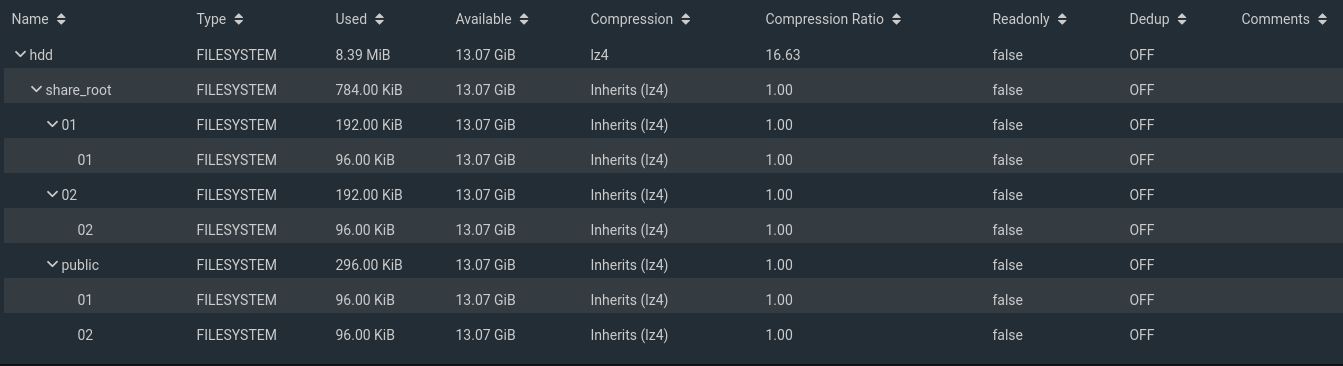1343x366 pixels.
Task: Sort by the Name column sort icon
Action: click(x=62, y=19)
